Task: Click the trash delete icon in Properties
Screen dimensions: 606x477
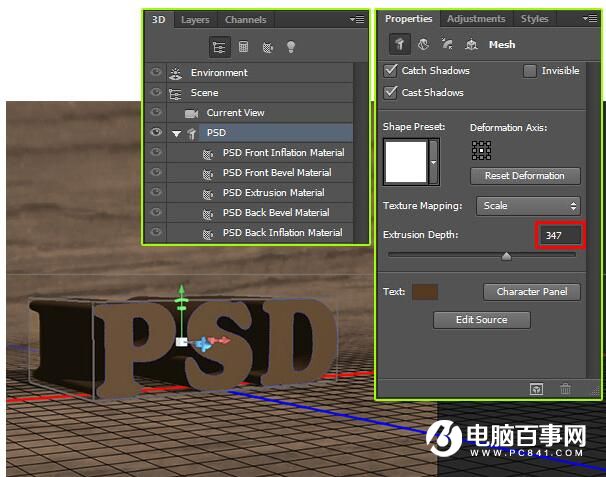Action: [565, 389]
